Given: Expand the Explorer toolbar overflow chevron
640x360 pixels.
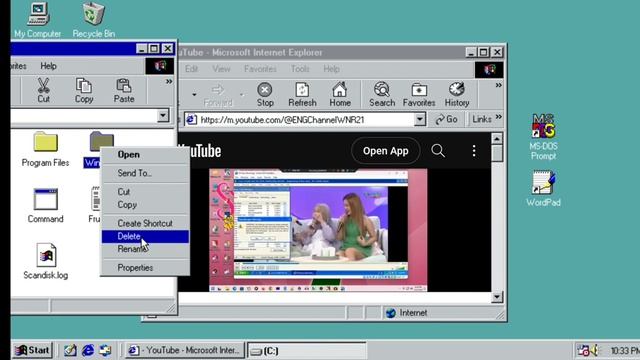Looking at the screenshot, I should pyautogui.click(x=169, y=82).
